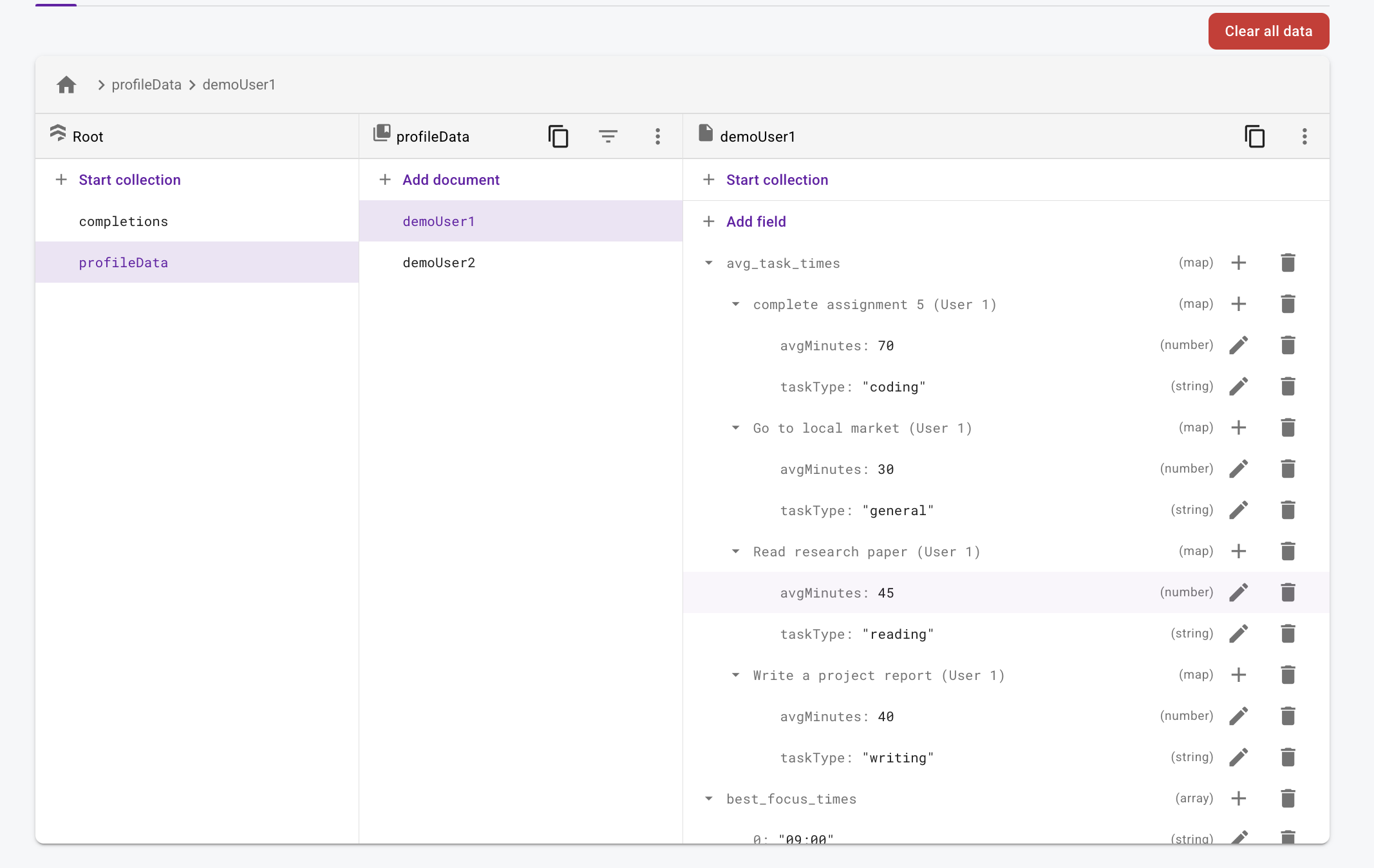The width and height of the screenshot is (1374, 868).
Task: Select the completions collection
Action: point(123,222)
